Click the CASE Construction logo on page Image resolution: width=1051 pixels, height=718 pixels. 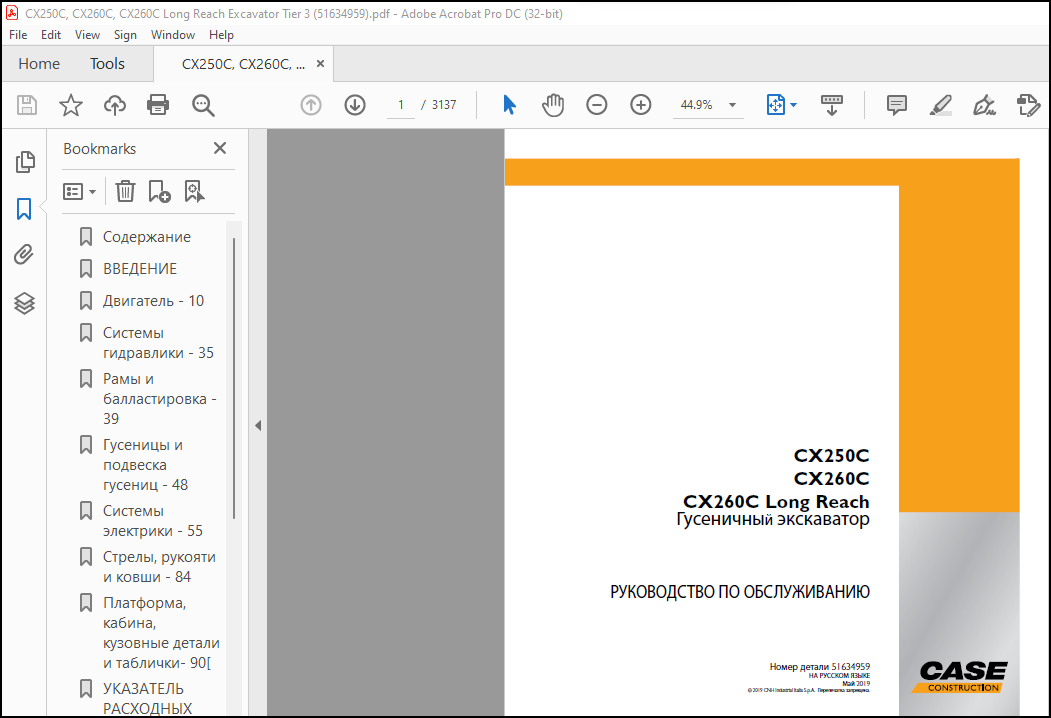960,676
